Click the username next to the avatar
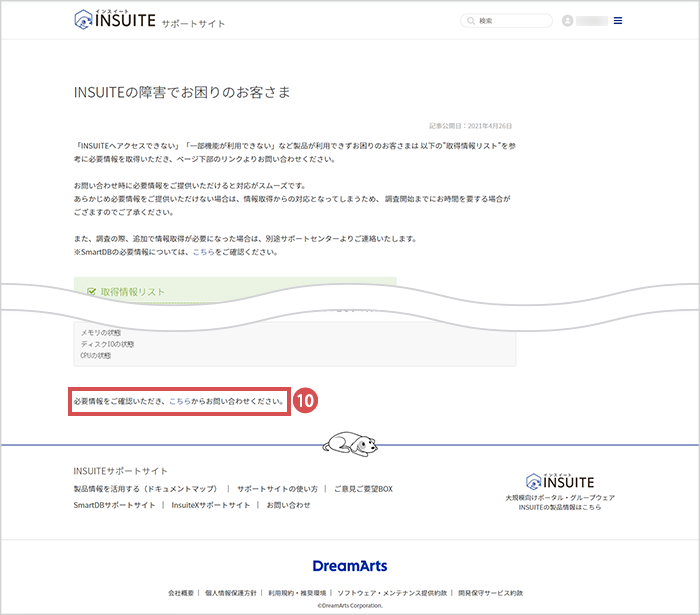Image resolution: width=700 pixels, height=615 pixels. click(592, 21)
